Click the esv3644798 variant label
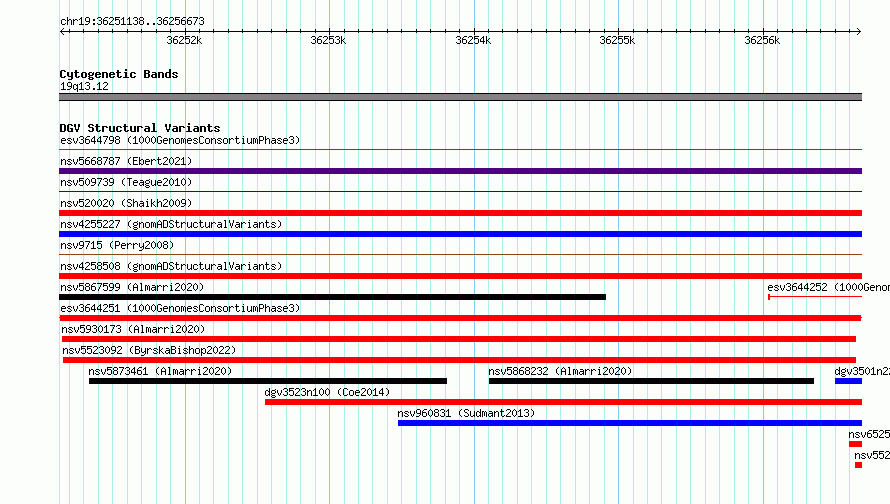 [180, 140]
